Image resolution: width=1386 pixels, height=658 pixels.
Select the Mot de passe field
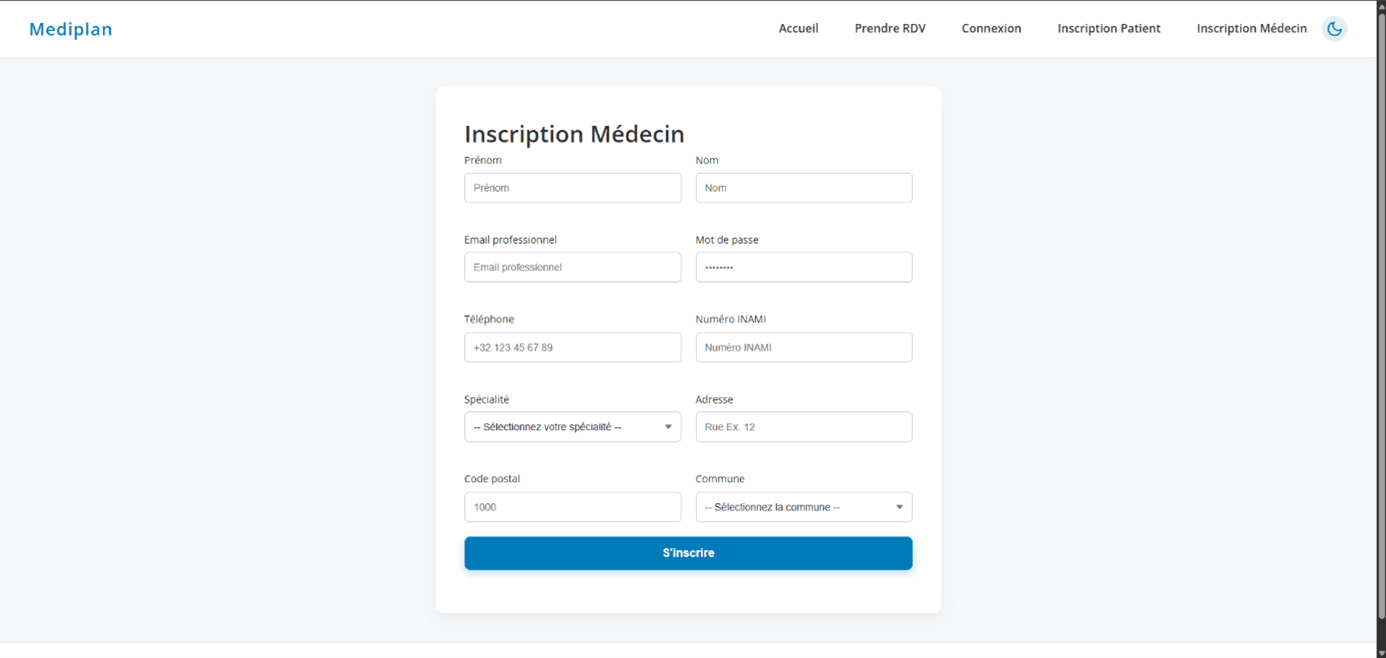(x=803, y=267)
